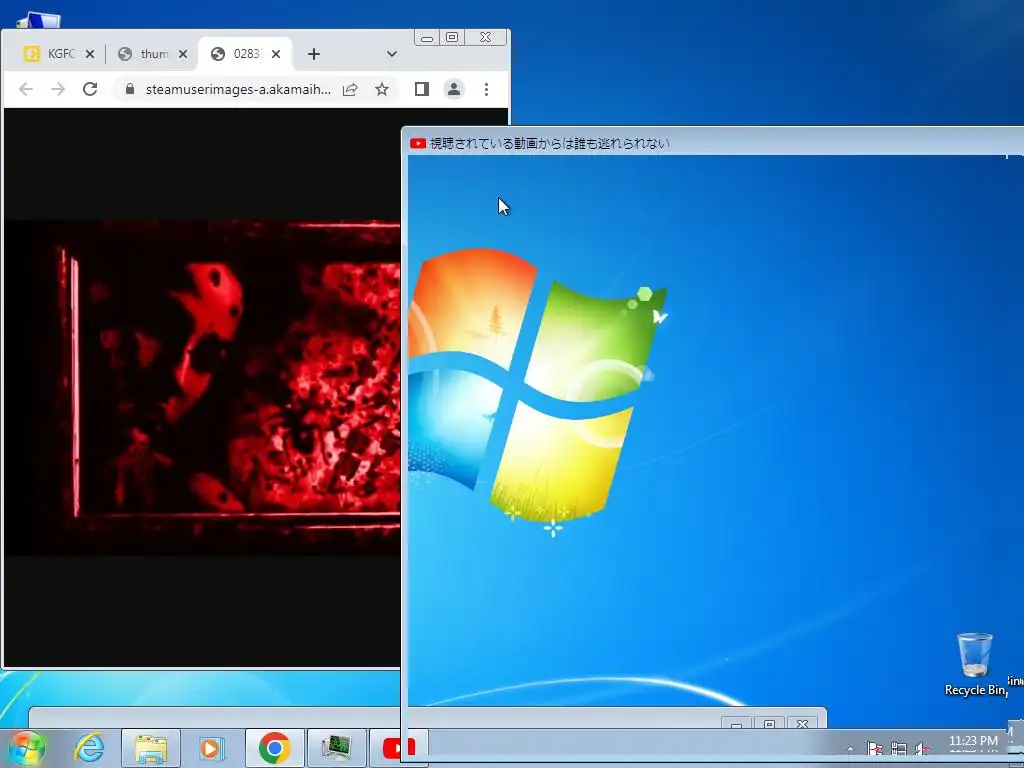The image size is (1024, 768).
Task: Close the 0283 tab
Action: [x=276, y=54]
